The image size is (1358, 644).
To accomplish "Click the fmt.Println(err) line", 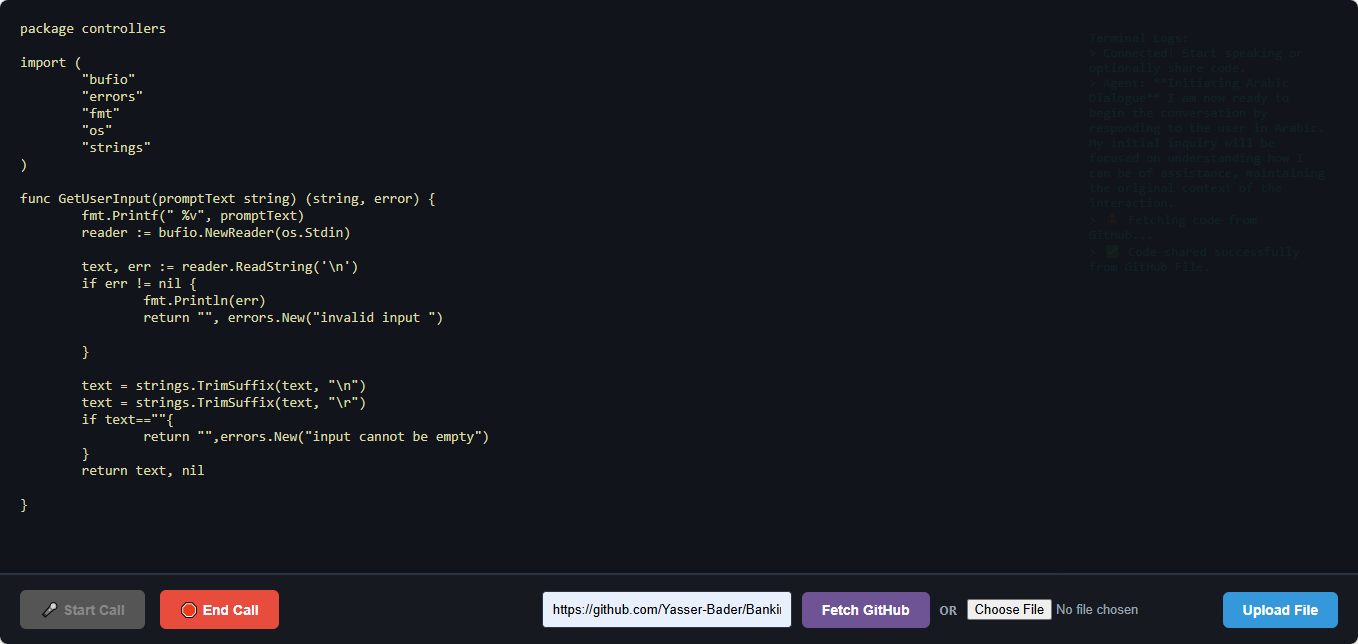I will [204, 301].
